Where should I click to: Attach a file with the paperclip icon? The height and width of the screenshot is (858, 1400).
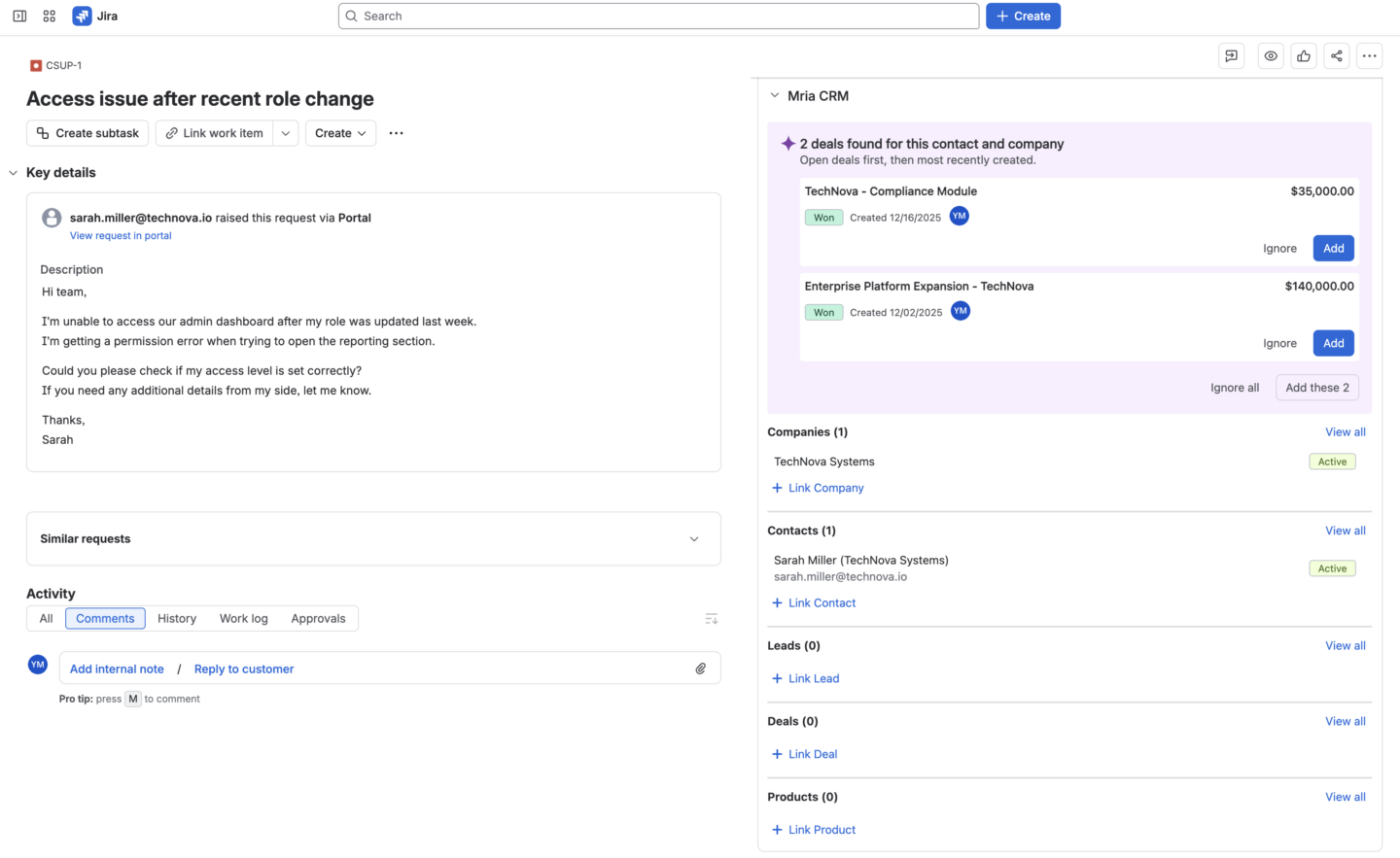[701, 669]
